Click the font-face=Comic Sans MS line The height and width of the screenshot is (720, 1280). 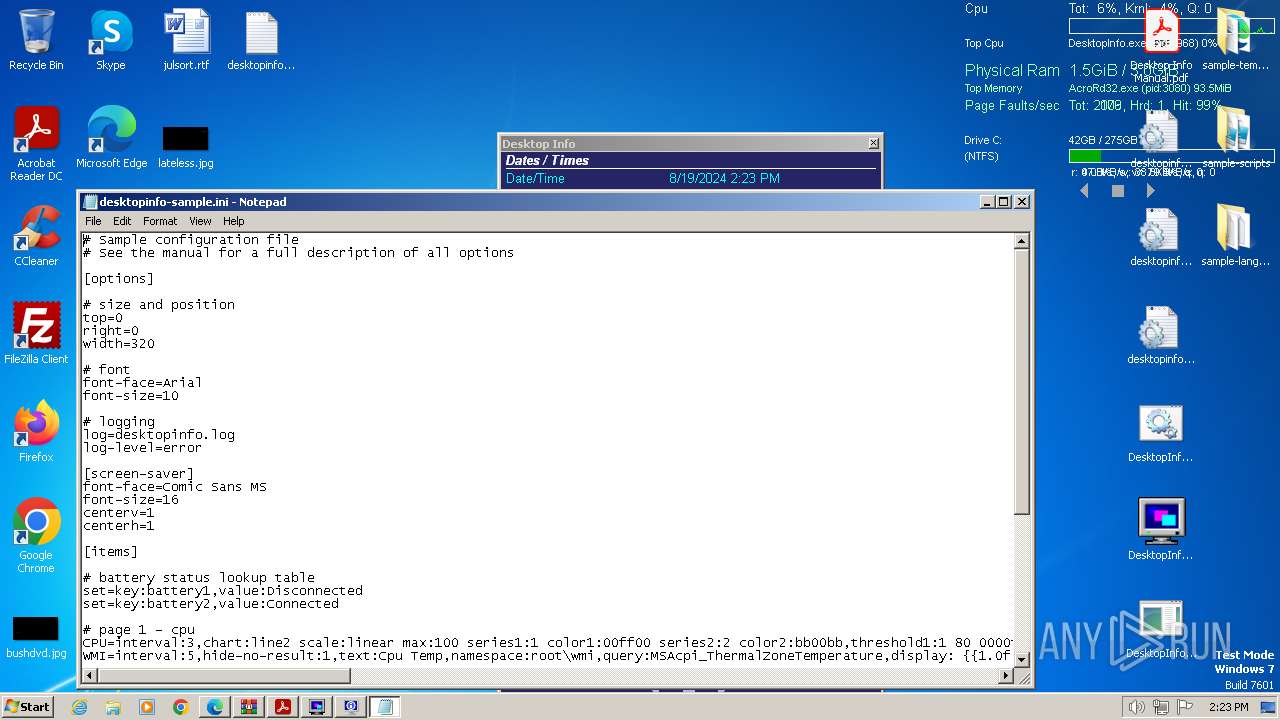pyautogui.click(x=175, y=487)
